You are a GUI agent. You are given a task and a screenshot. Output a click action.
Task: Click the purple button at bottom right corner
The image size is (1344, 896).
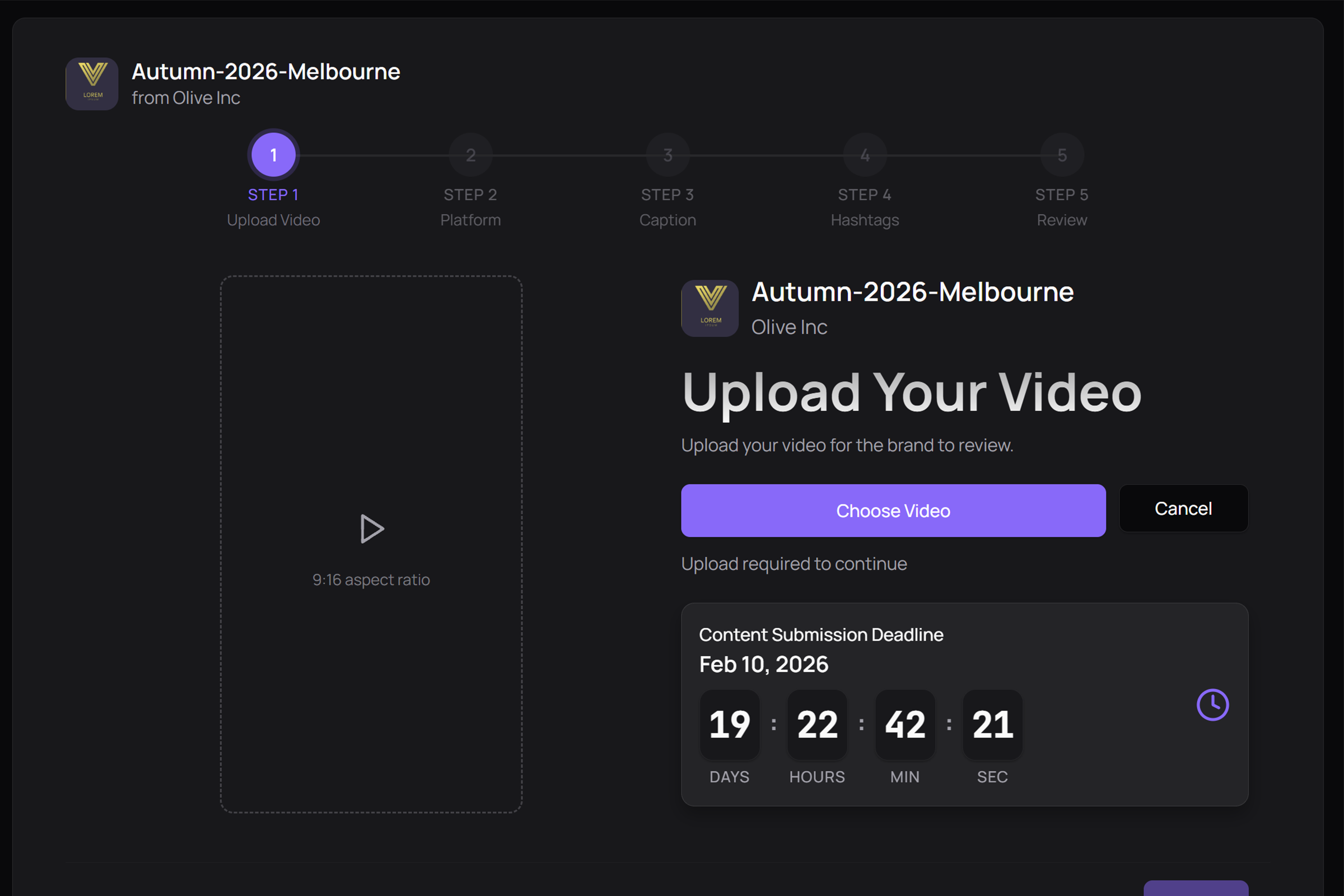coord(1198,889)
